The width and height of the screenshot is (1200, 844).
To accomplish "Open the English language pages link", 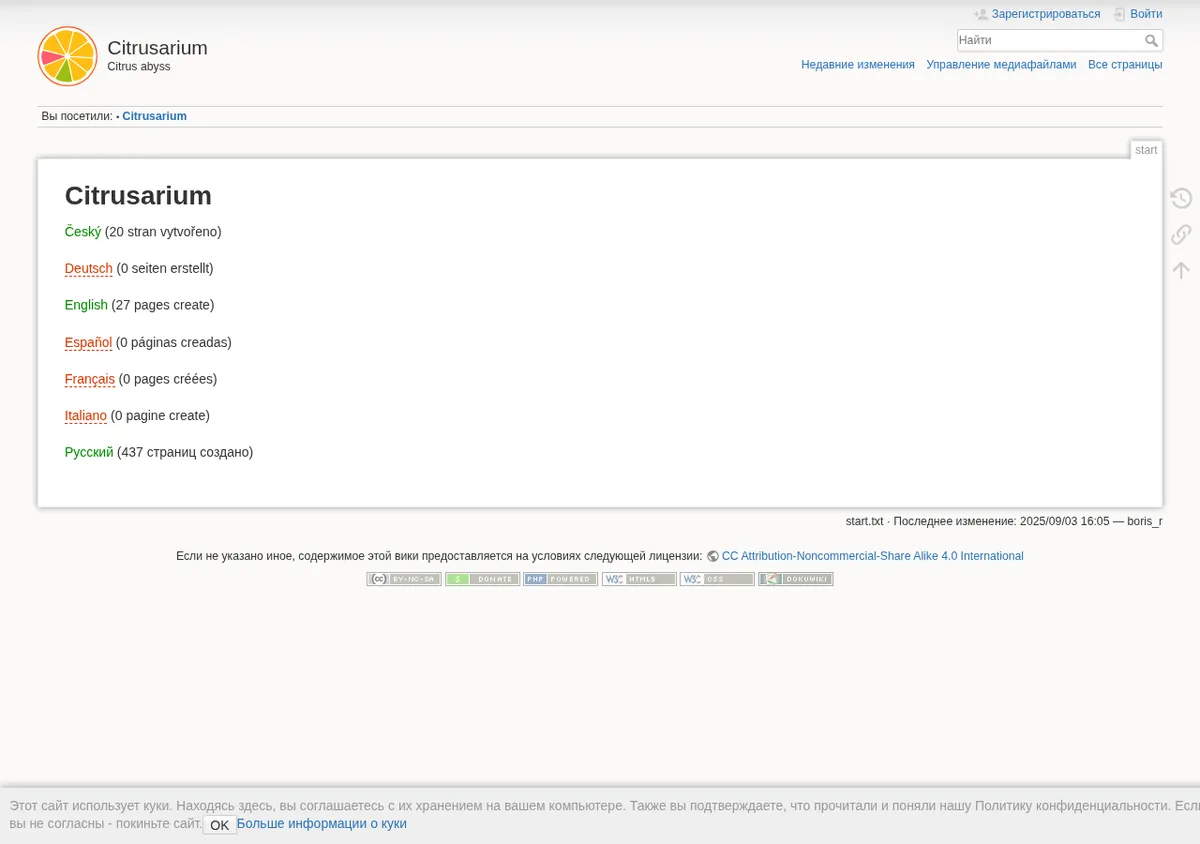I will 86,305.
